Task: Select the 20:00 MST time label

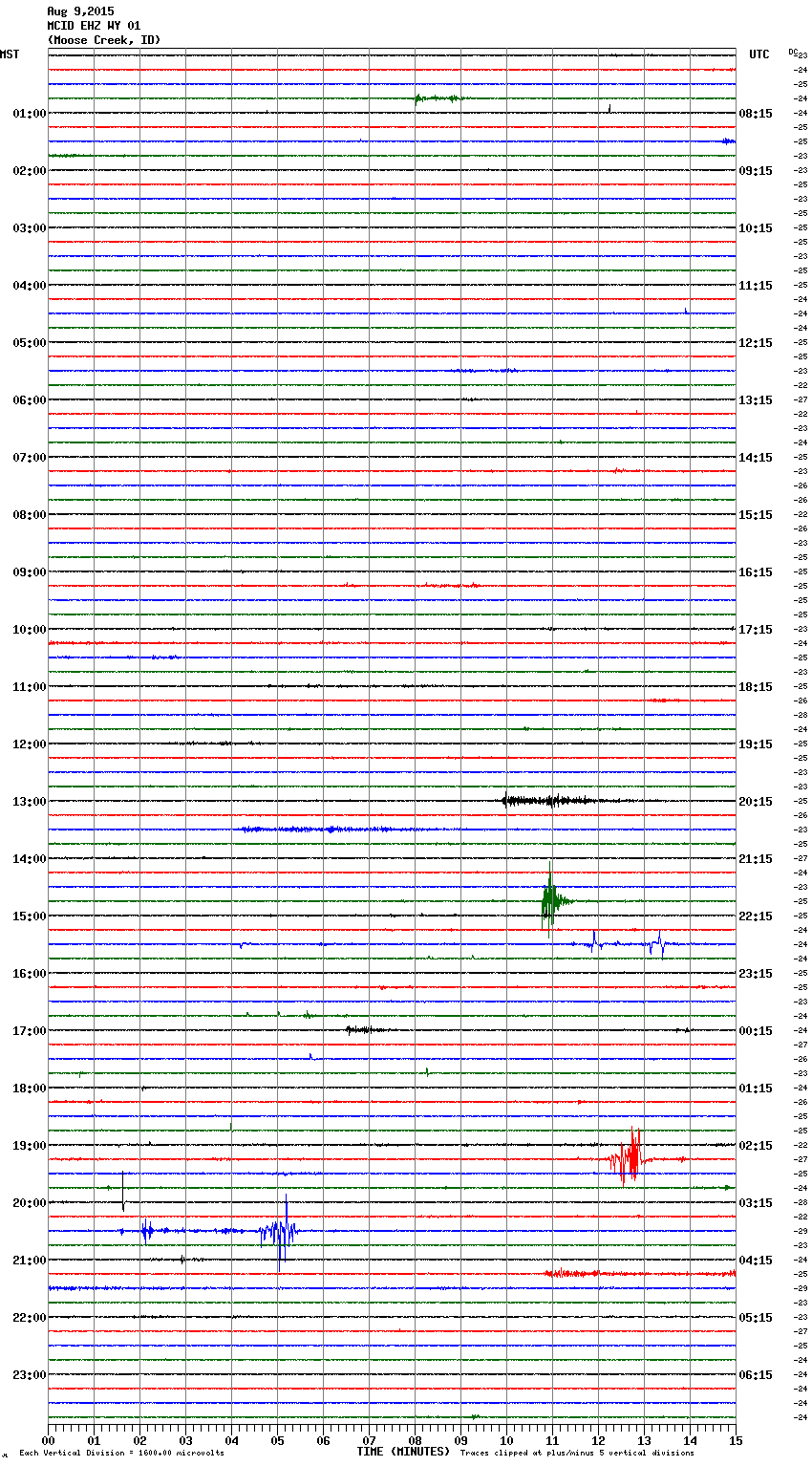Action: coord(30,1202)
